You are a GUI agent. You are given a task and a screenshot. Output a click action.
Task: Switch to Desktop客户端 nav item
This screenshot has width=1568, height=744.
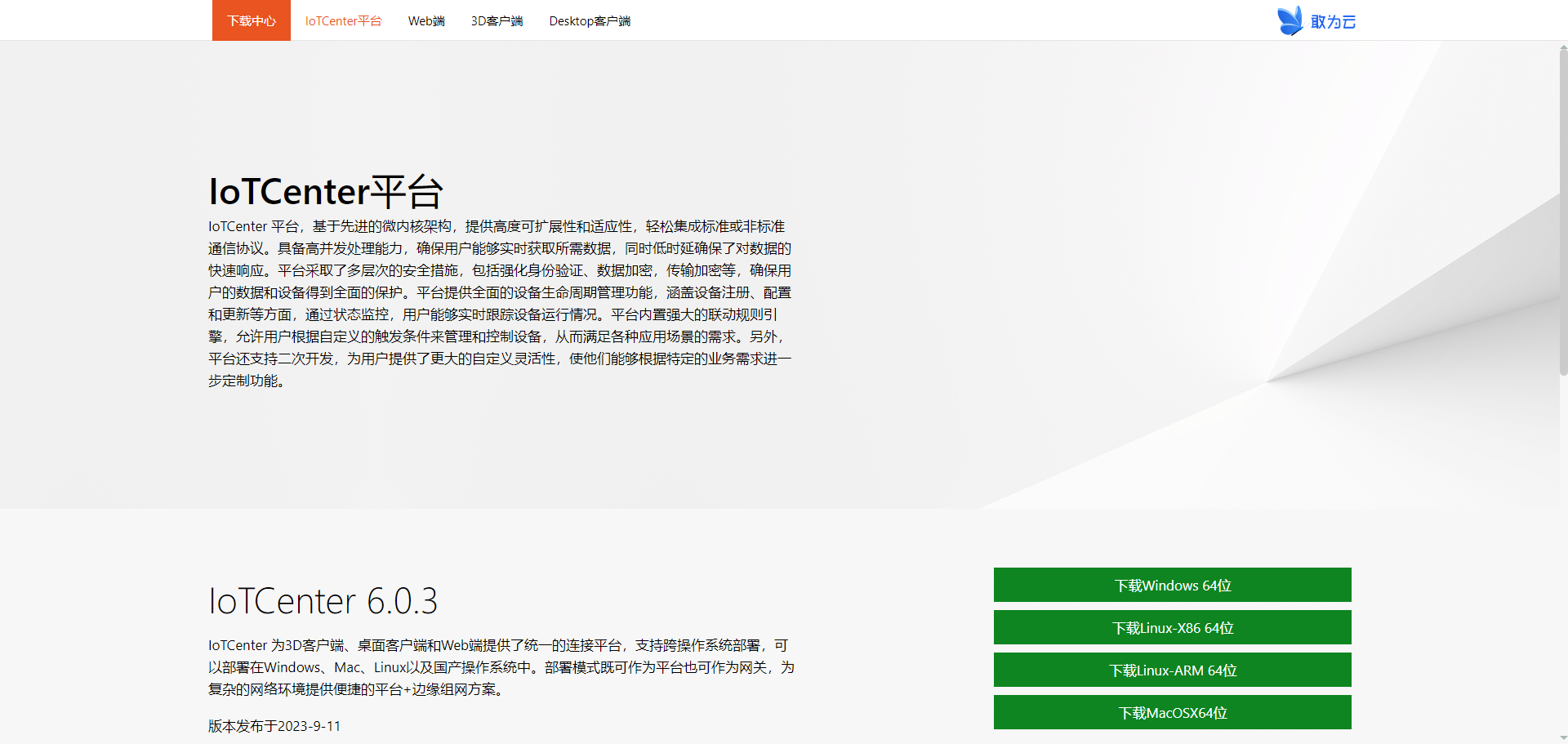[x=590, y=20]
